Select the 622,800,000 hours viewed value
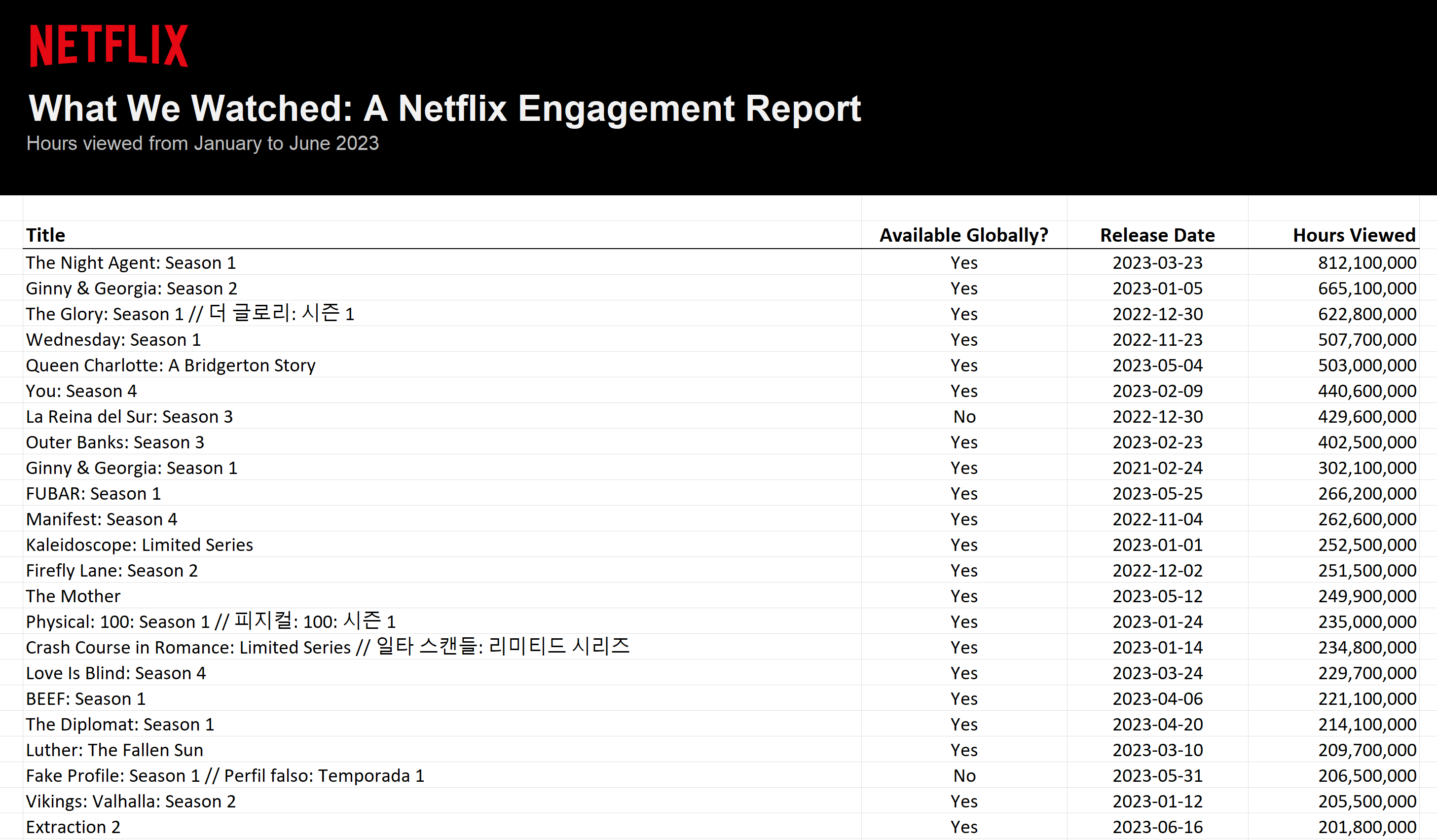 [1367, 314]
